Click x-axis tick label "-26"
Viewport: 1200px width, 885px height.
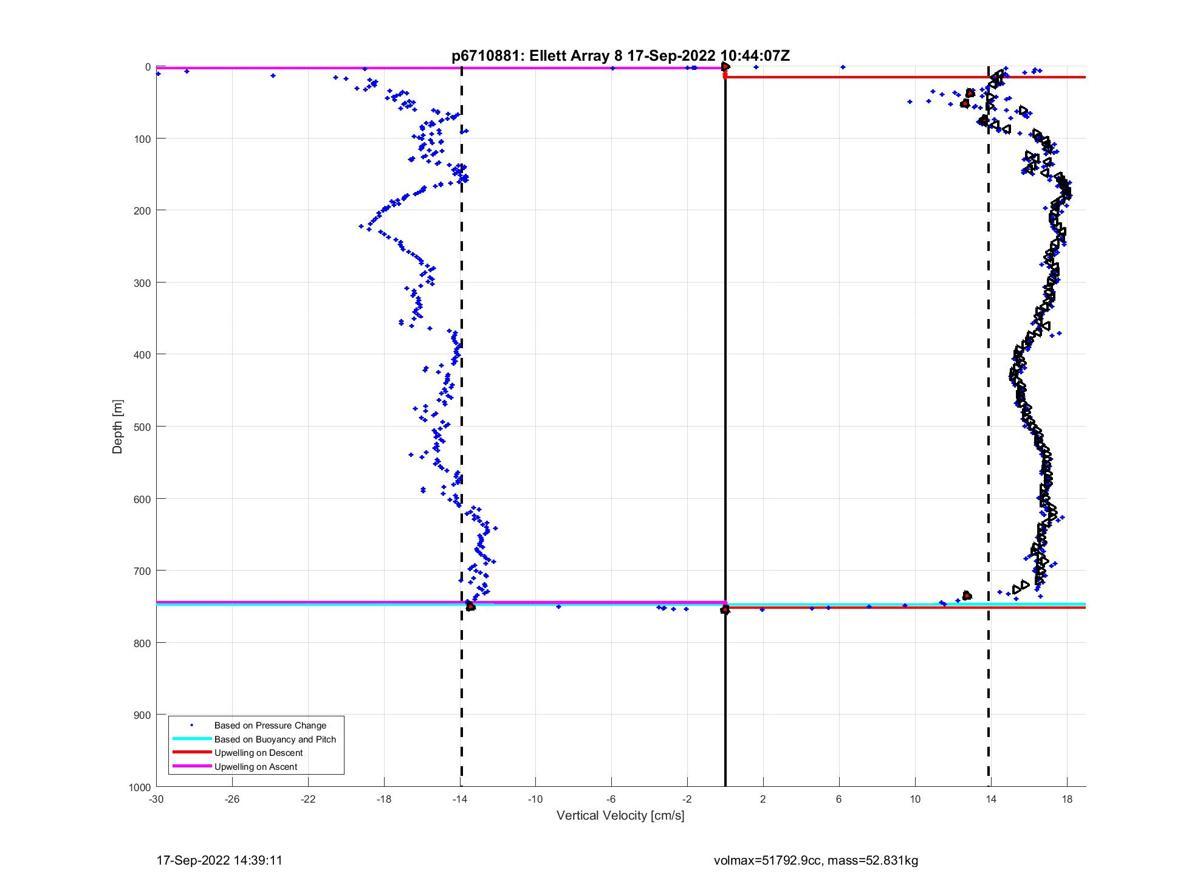(232, 799)
